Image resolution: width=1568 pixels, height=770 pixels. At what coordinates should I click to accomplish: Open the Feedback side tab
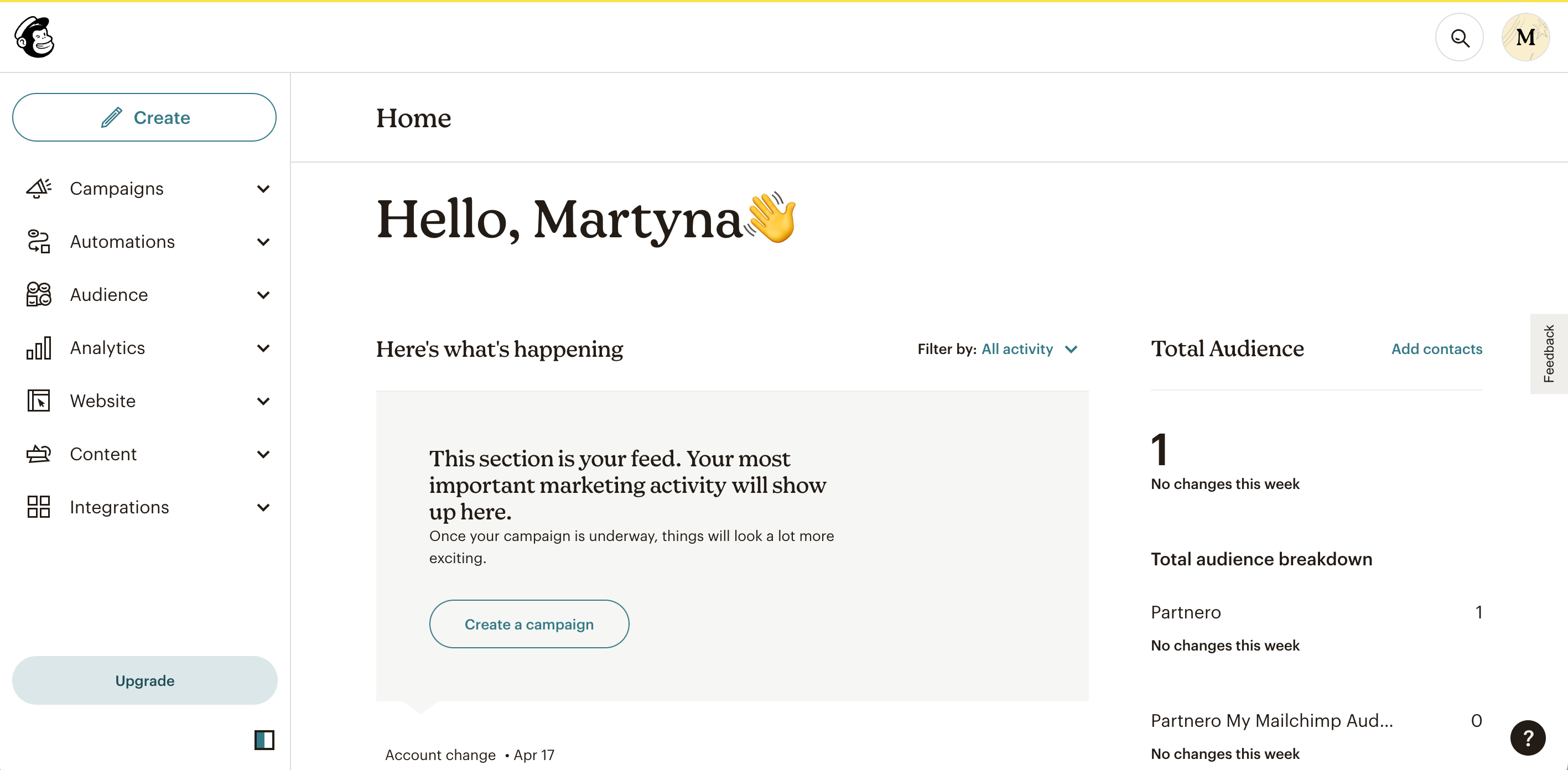[x=1549, y=354]
